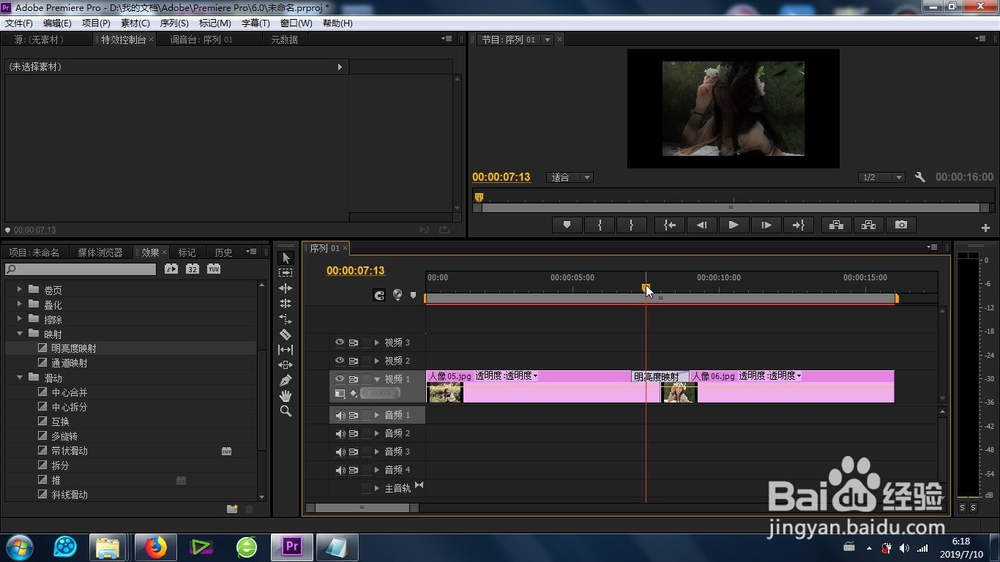The image size is (1000, 562).
Task: Select the Track Select tool
Action: pos(286,272)
